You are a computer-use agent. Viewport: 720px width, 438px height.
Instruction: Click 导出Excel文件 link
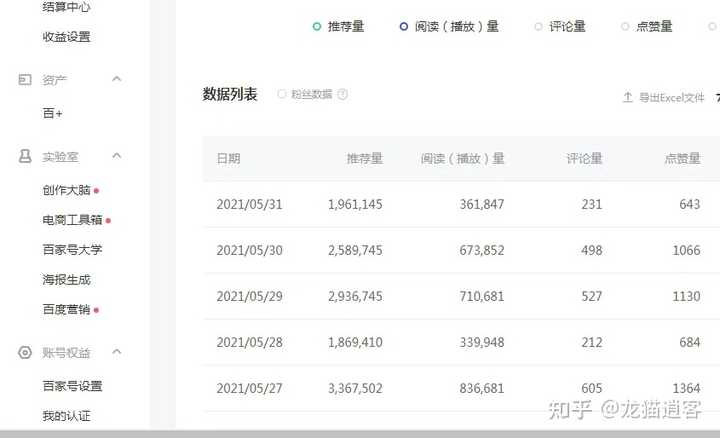pos(671,97)
